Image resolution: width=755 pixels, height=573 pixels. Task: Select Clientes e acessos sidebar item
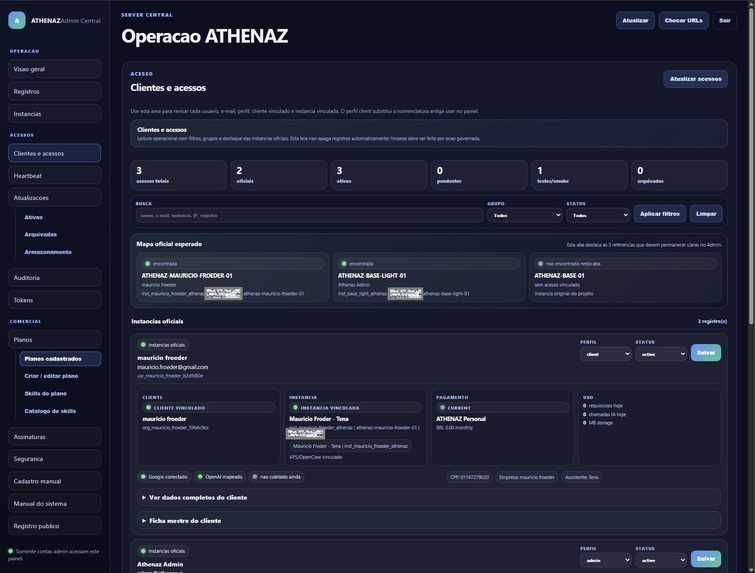54,153
